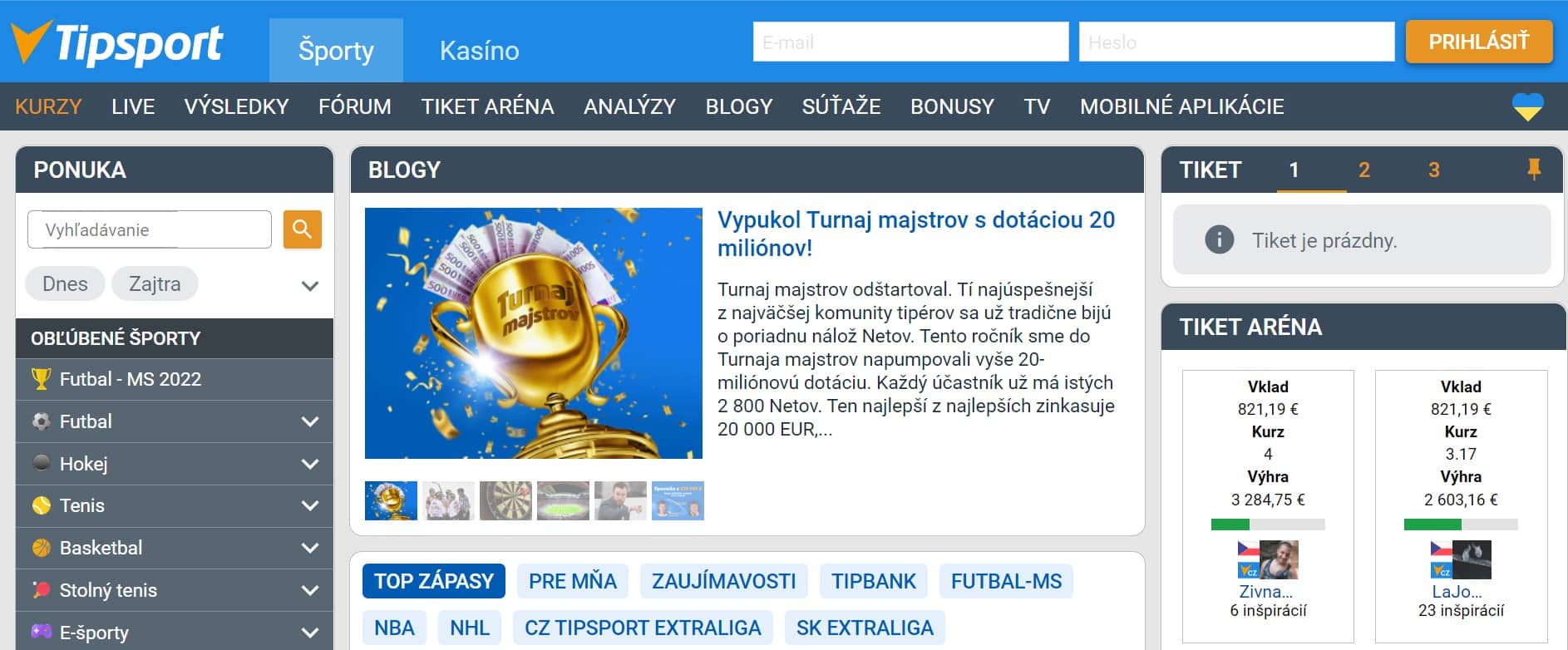Select ticket tab 1
This screenshot has height=650, width=1568.
tap(1294, 170)
